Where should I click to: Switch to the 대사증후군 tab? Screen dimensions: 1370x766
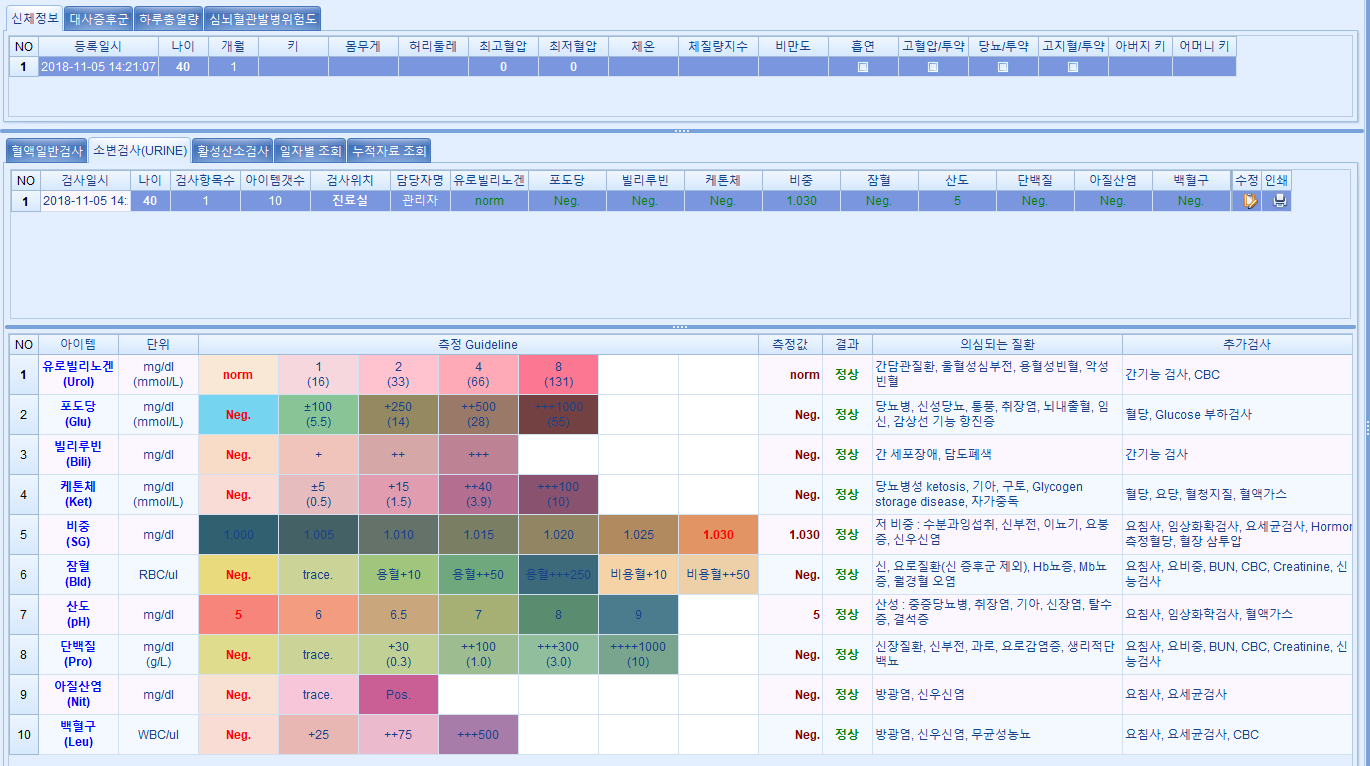click(x=99, y=18)
